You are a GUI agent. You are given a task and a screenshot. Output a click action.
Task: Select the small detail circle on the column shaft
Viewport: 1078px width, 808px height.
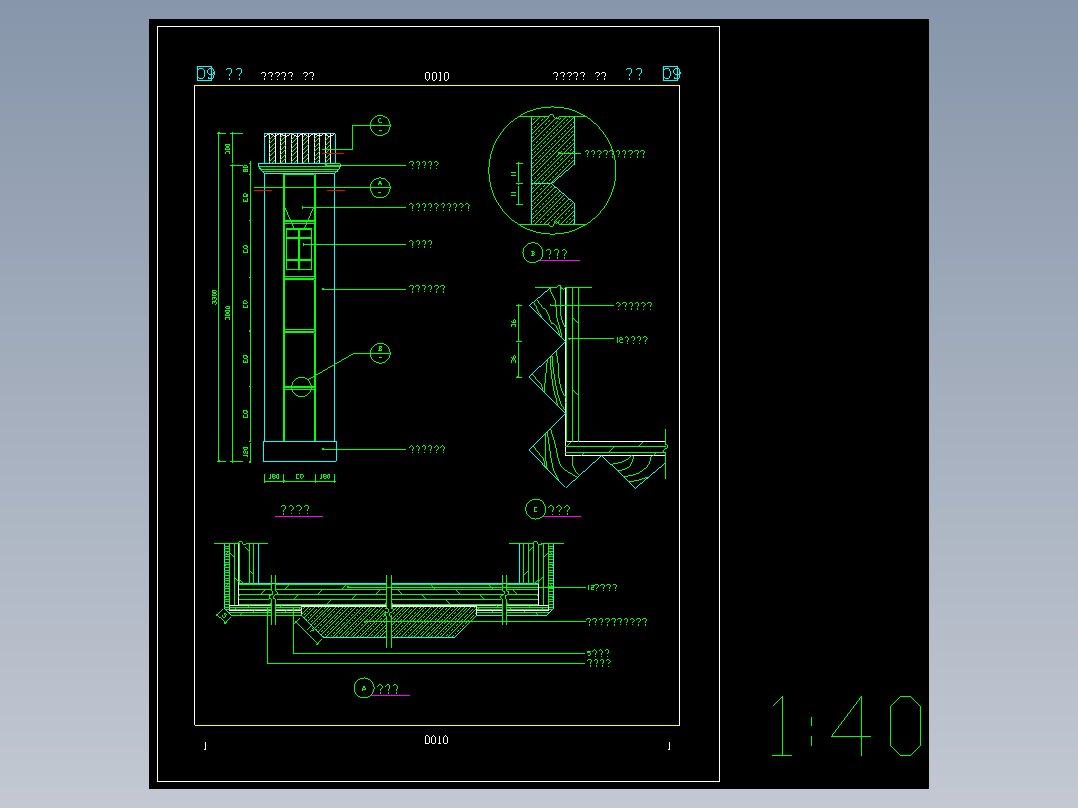(301, 387)
